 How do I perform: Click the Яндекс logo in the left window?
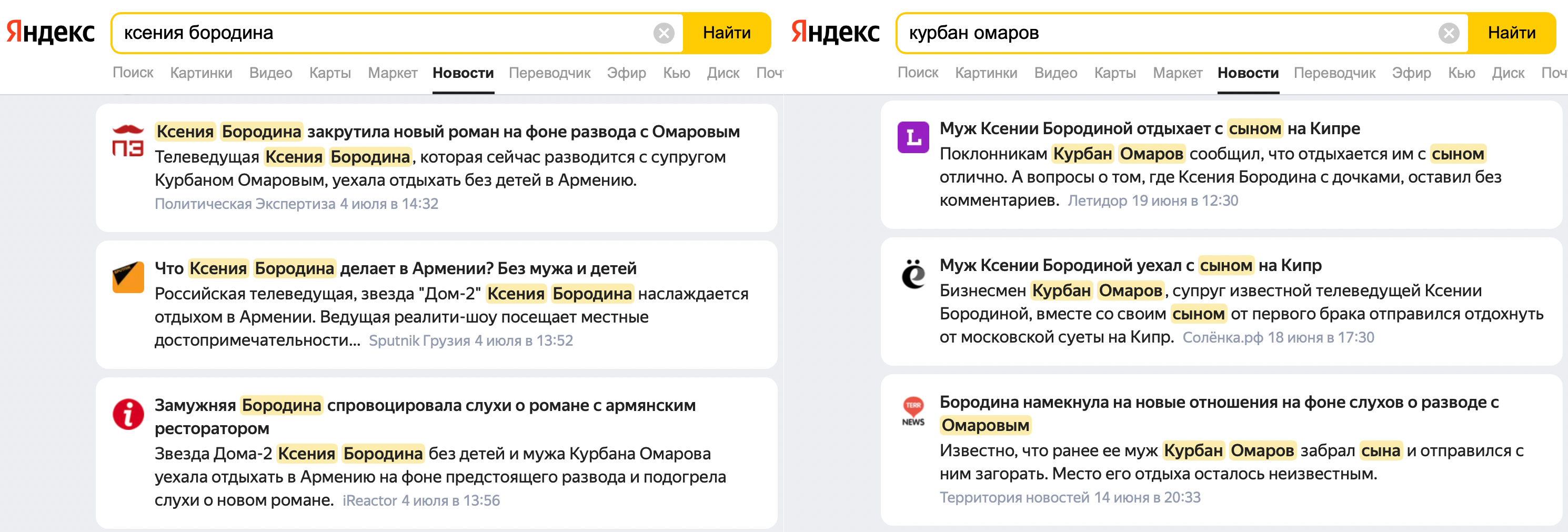point(51,32)
